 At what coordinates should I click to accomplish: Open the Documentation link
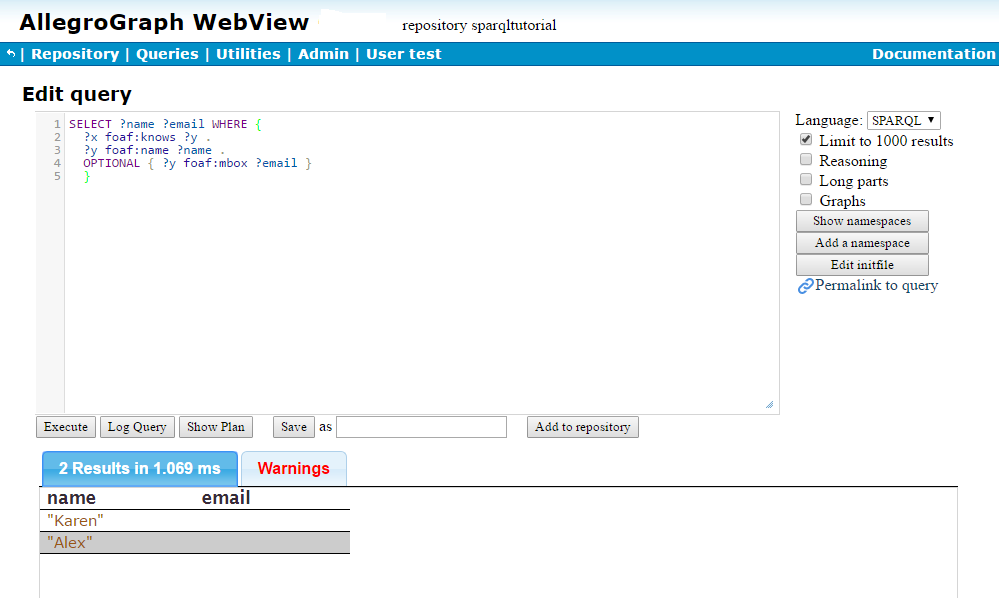[x=933, y=54]
